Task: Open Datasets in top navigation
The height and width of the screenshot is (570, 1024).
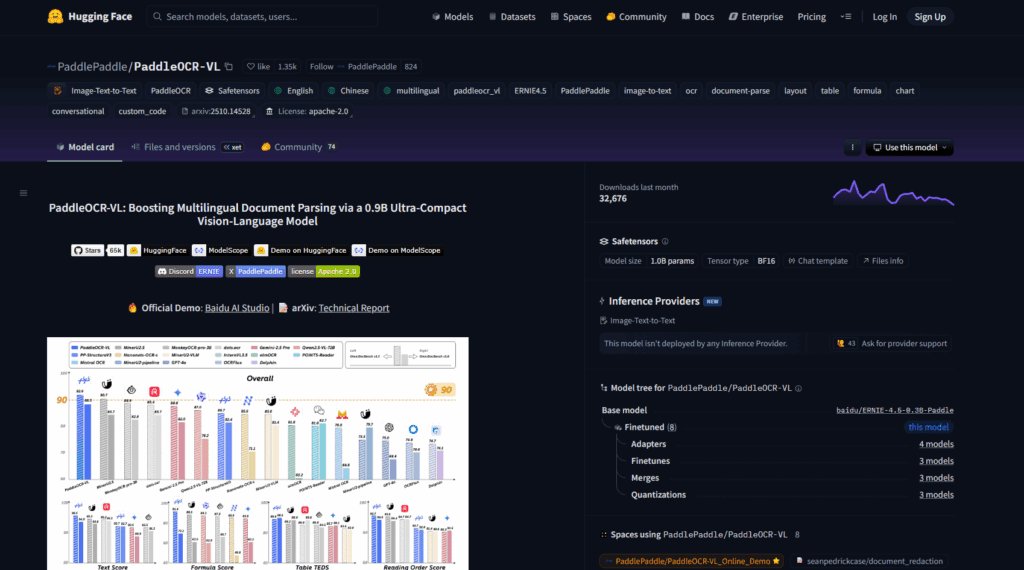Action: click(512, 17)
